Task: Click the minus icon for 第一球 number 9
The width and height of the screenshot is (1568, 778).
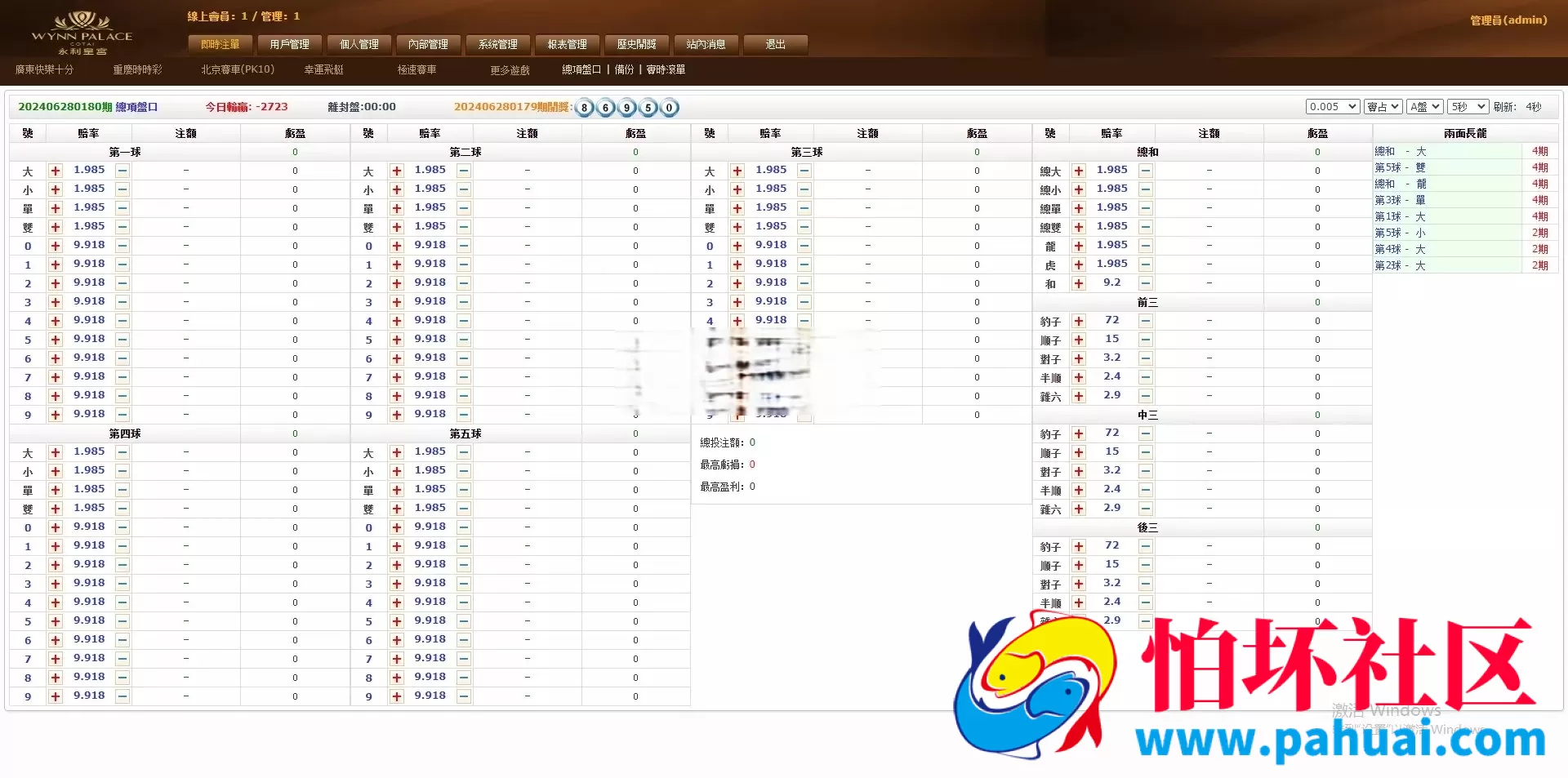Action: tap(122, 415)
